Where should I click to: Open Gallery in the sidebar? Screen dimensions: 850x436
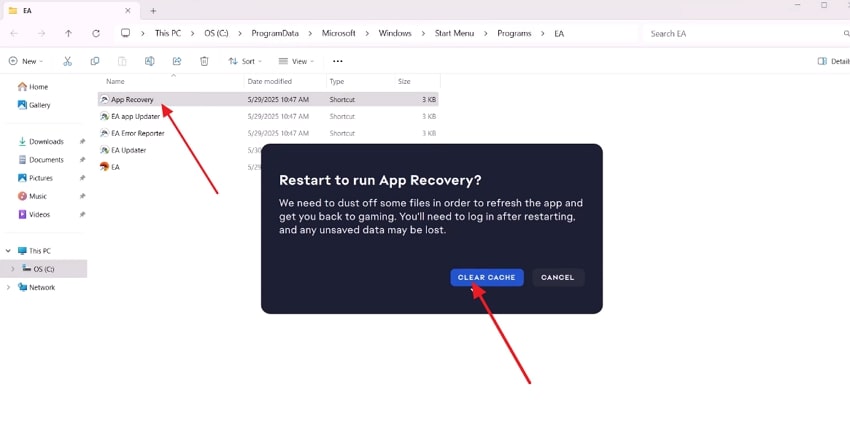pos(34,105)
